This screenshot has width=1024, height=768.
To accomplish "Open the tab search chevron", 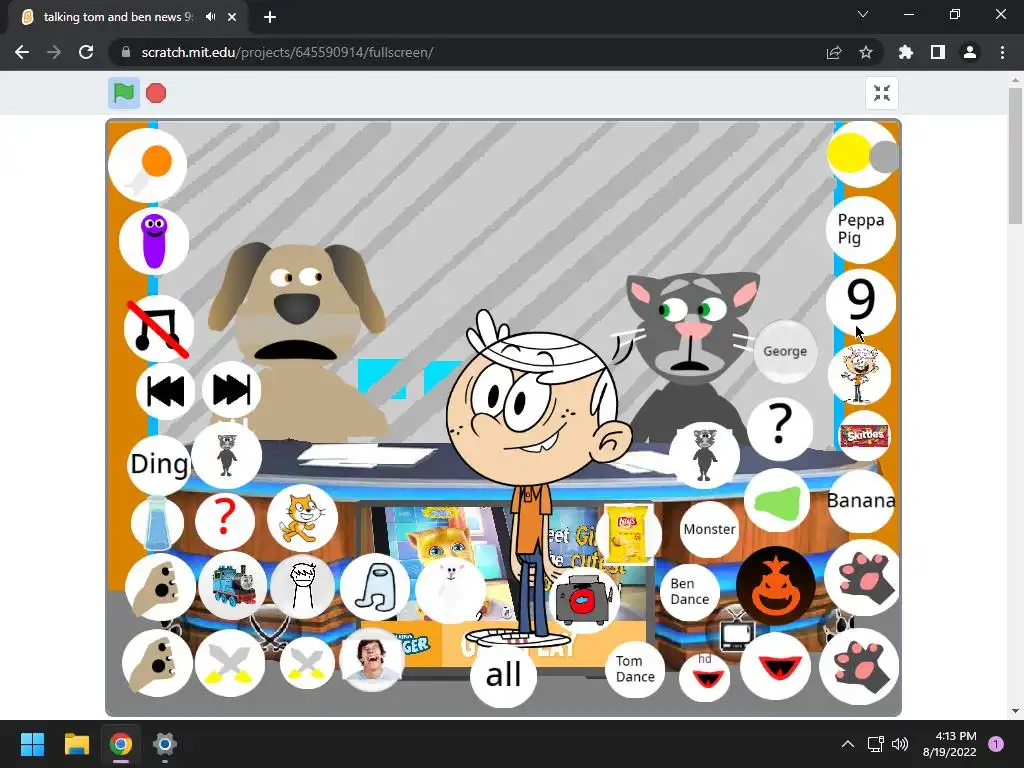I will (x=863, y=14).
